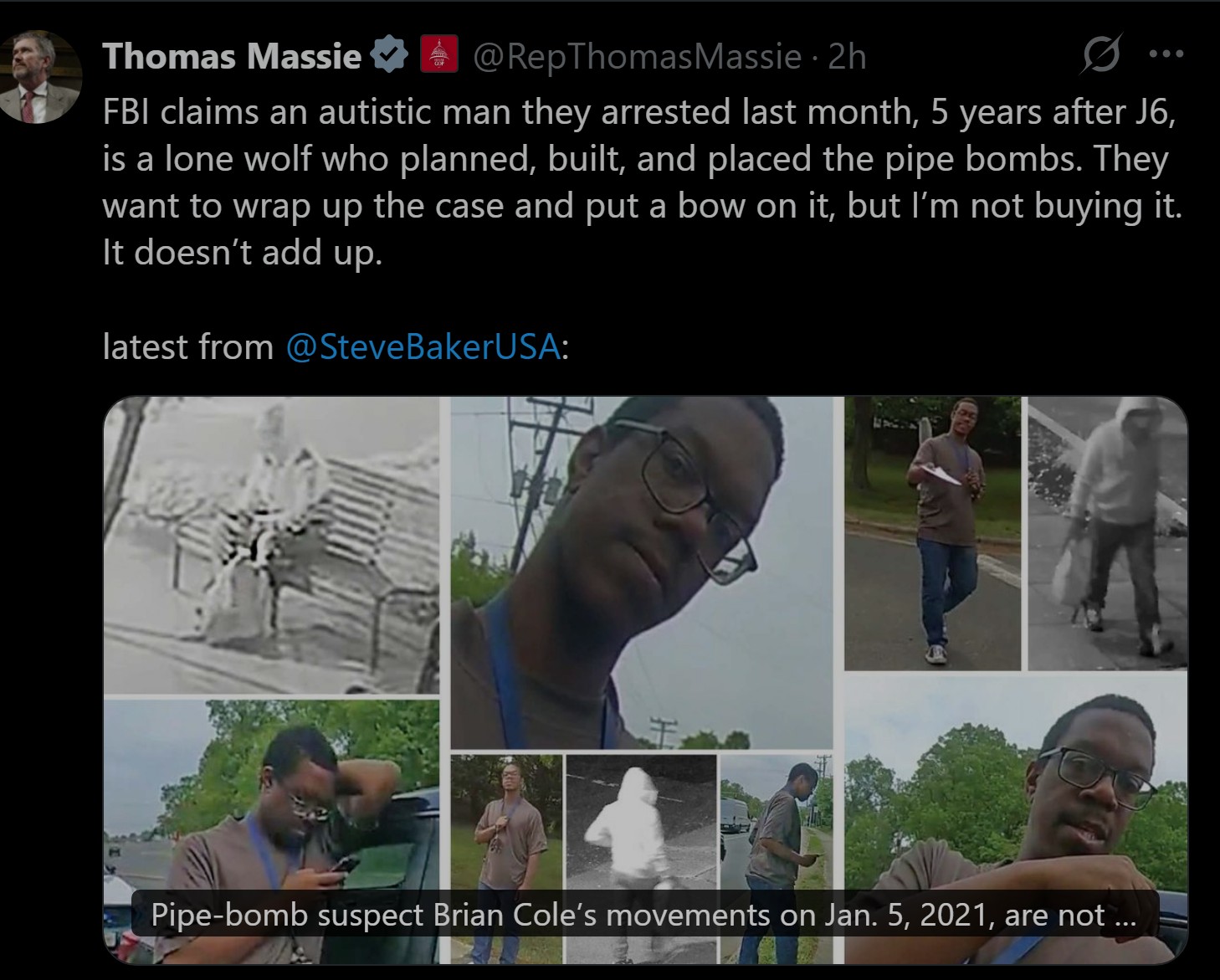Open the Thomas Massie display name link
The height and width of the screenshot is (980, 1220).
coord(232,57)
